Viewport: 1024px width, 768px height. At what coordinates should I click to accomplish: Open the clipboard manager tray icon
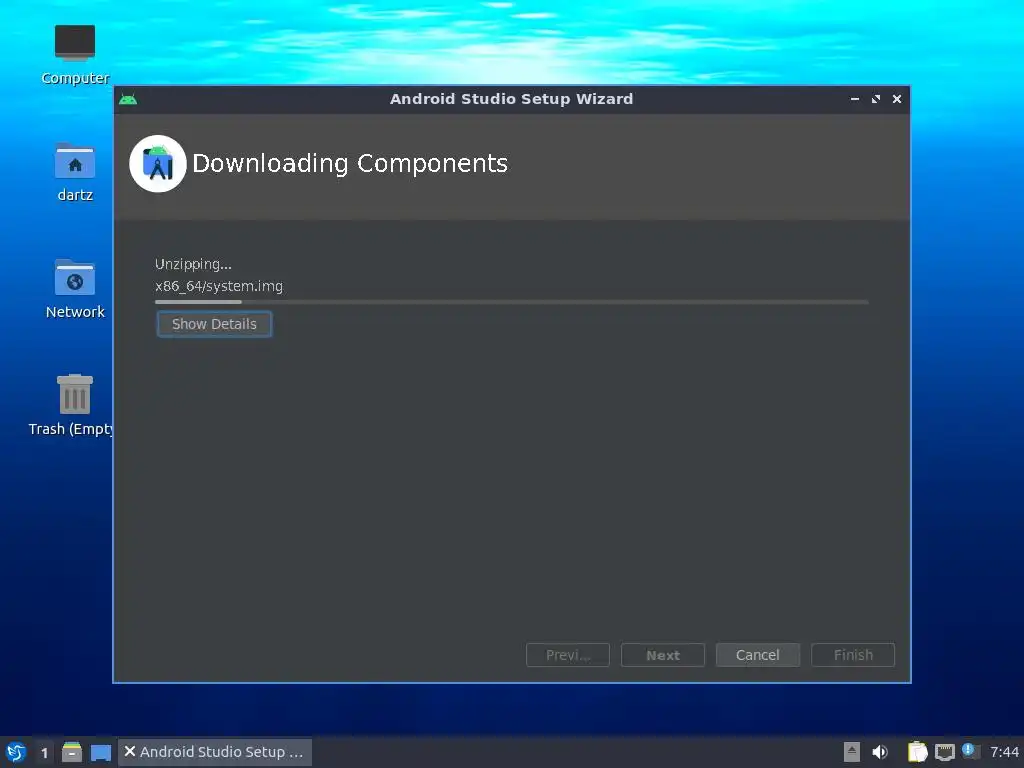click(x=917, y=752)
